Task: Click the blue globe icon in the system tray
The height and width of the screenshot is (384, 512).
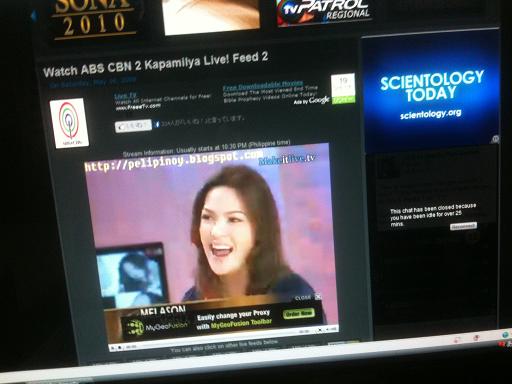Action: [x=506, y=334]
